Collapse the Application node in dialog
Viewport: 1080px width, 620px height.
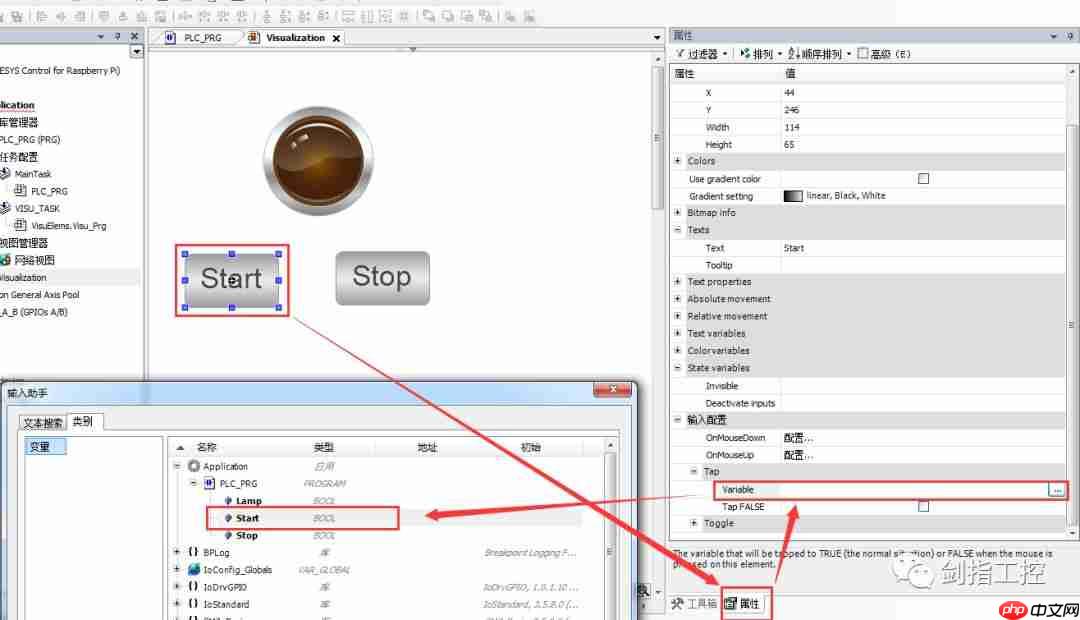pyautogui.click(x=177, y=466)
